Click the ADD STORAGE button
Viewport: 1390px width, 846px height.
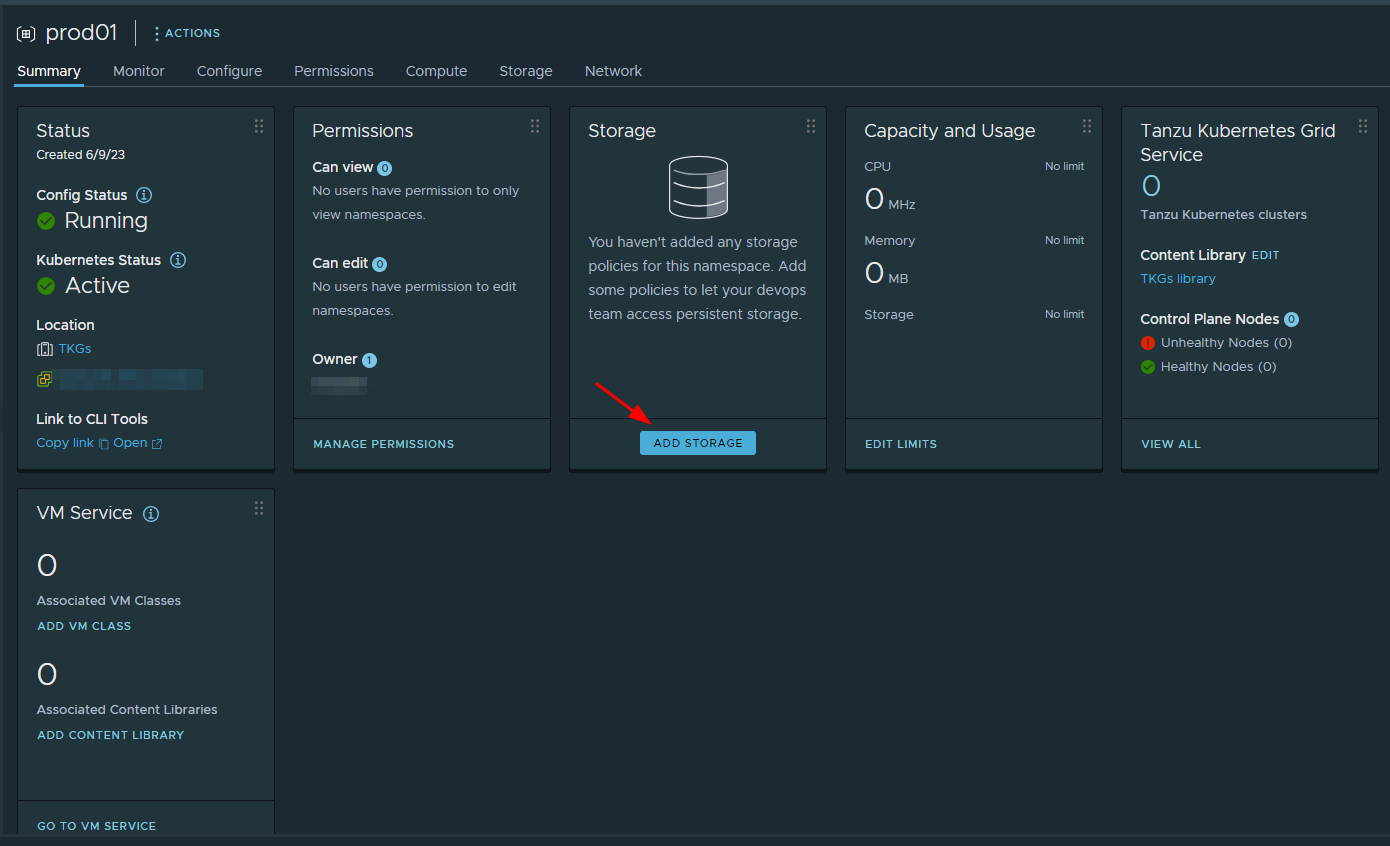tap(698, 443)
